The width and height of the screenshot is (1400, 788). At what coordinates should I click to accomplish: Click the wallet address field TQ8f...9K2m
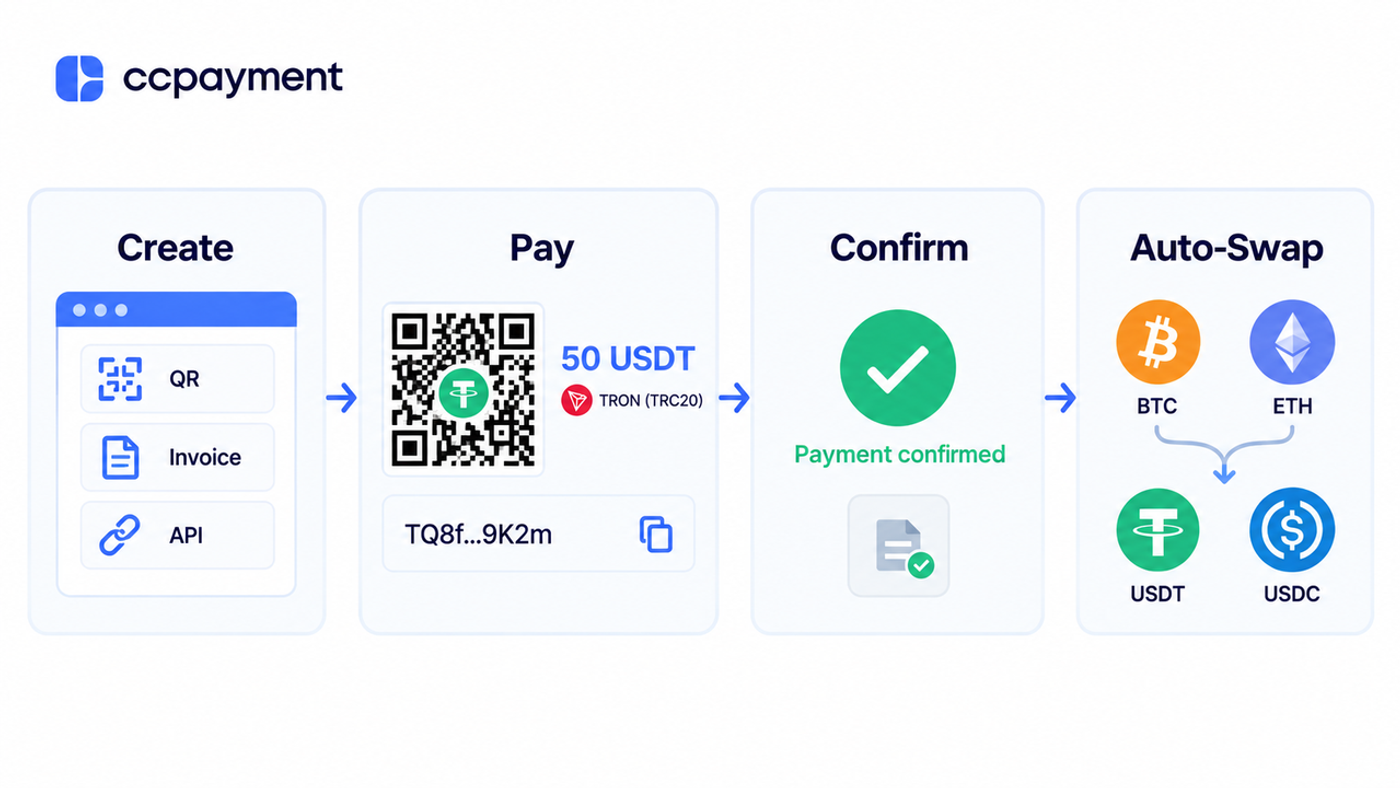click(538, 534)
